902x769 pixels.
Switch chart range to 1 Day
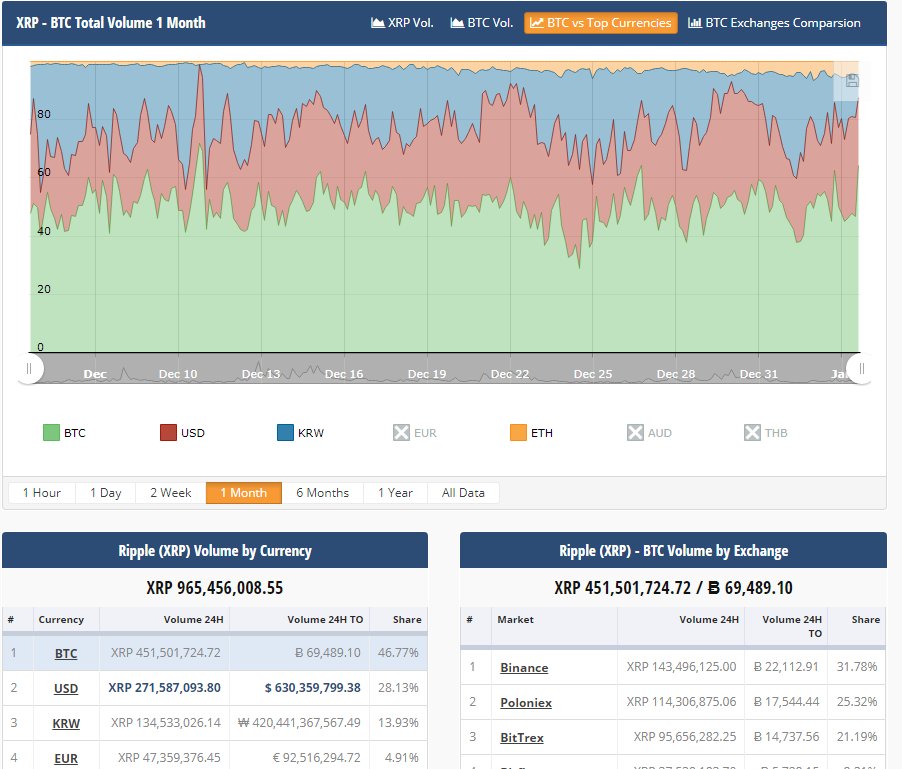coord(106,493)
